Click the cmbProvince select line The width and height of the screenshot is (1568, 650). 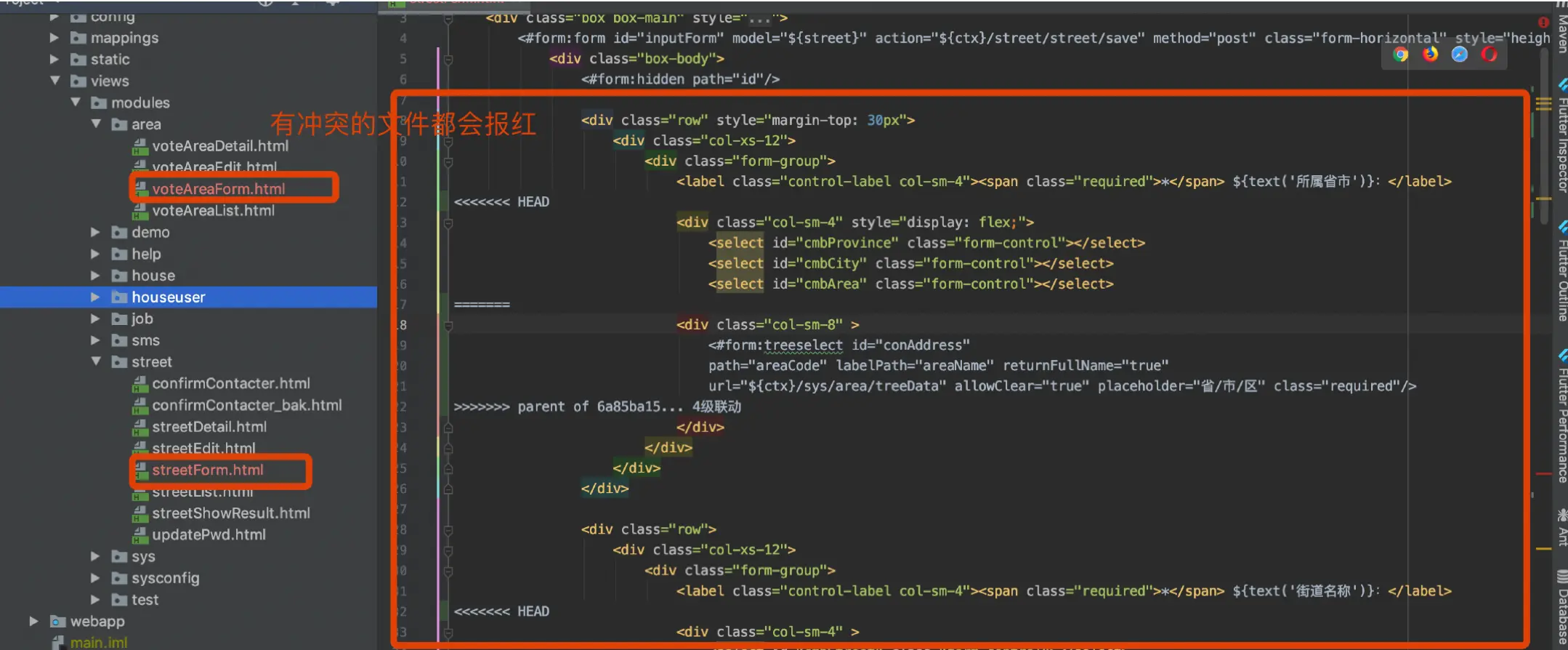coord(926,243)
